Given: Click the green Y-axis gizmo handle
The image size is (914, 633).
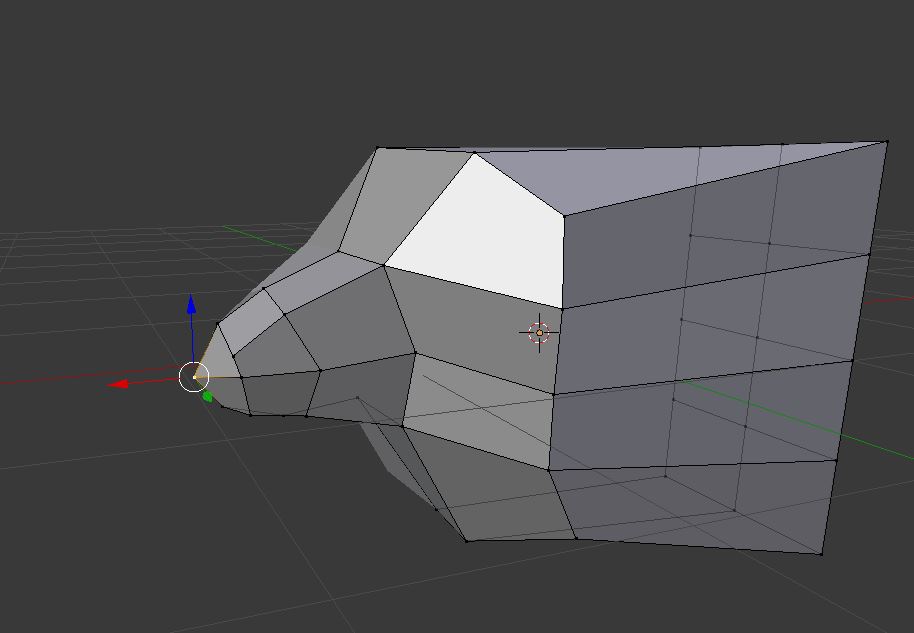Looking at the screenshot, I should (206, 397).
